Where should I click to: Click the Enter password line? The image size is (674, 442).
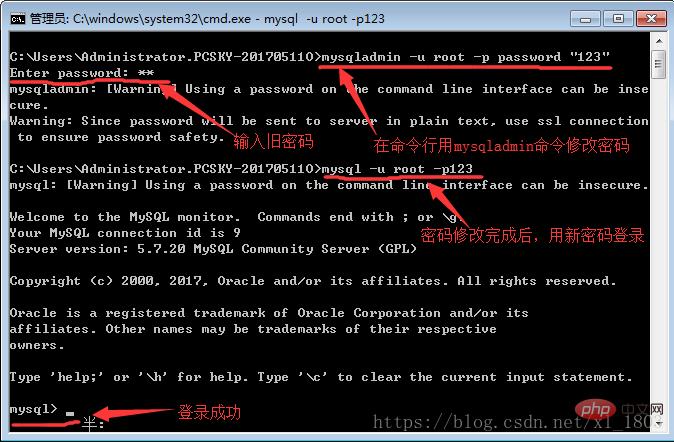point(82,73)
